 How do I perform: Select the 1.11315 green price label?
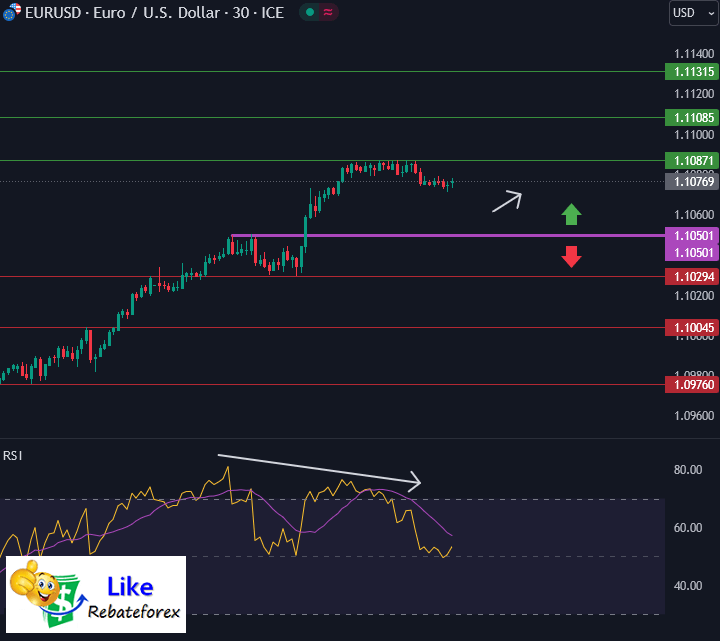692,72
